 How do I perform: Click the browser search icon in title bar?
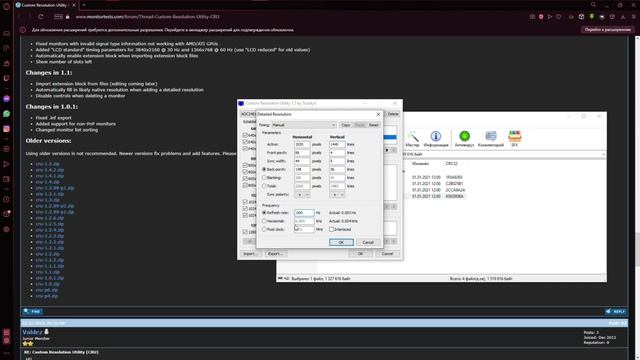593,5
